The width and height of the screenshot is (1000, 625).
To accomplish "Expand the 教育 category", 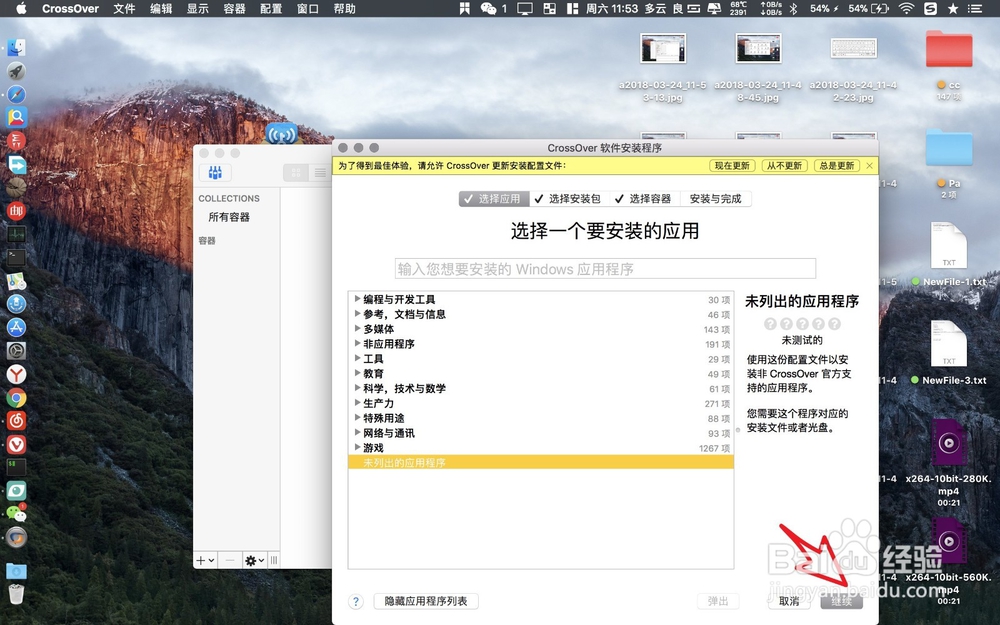I will (358, 372).
